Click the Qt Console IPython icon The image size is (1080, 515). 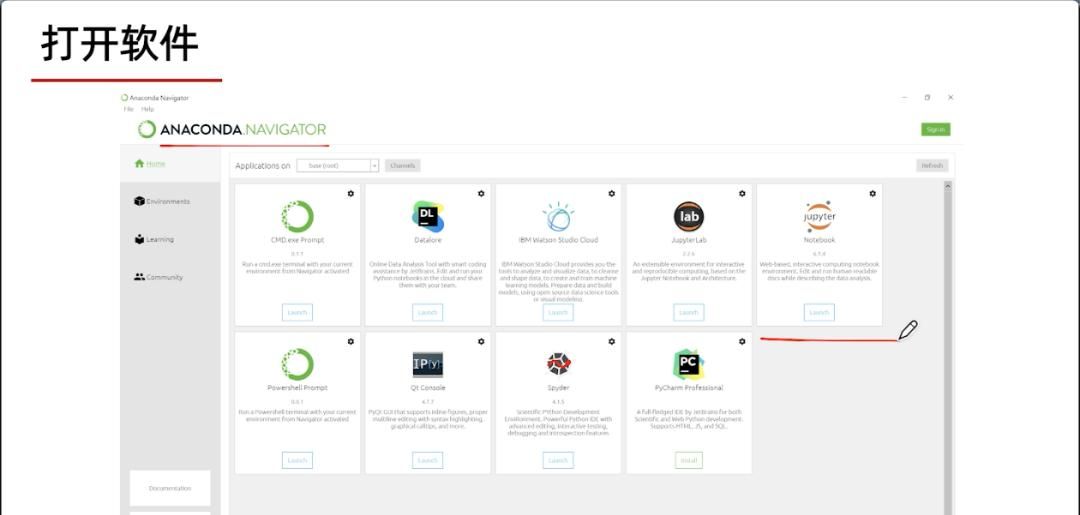tap(428, 365)
